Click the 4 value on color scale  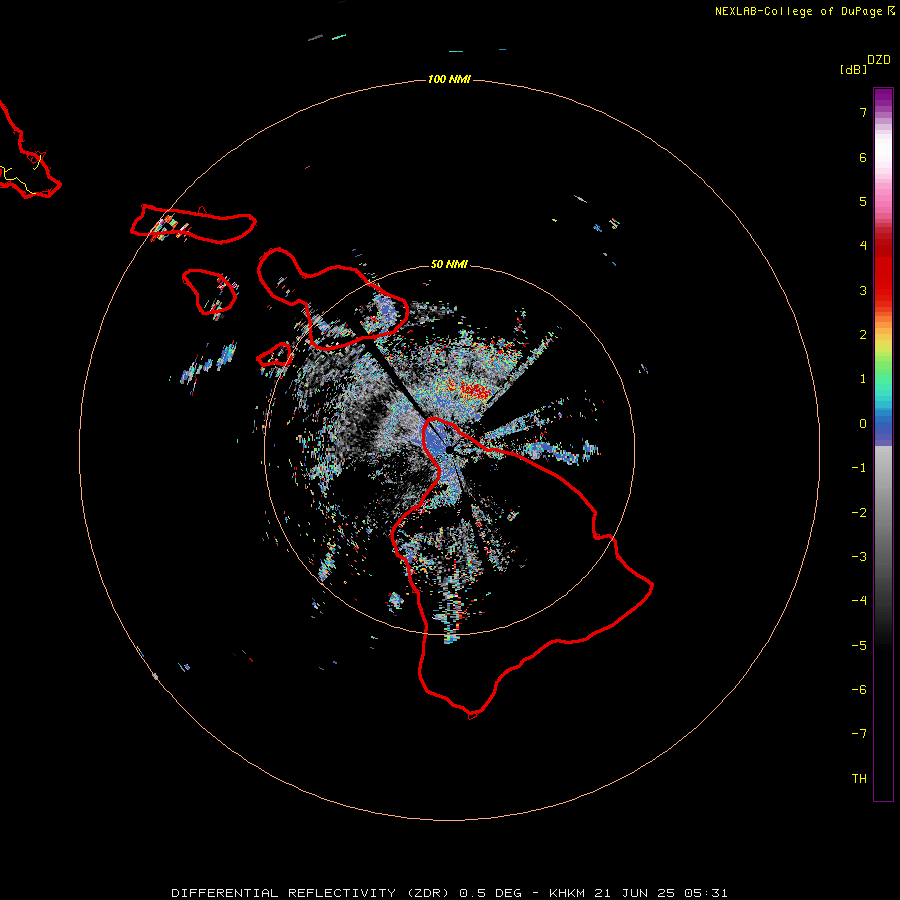[863, 245]
